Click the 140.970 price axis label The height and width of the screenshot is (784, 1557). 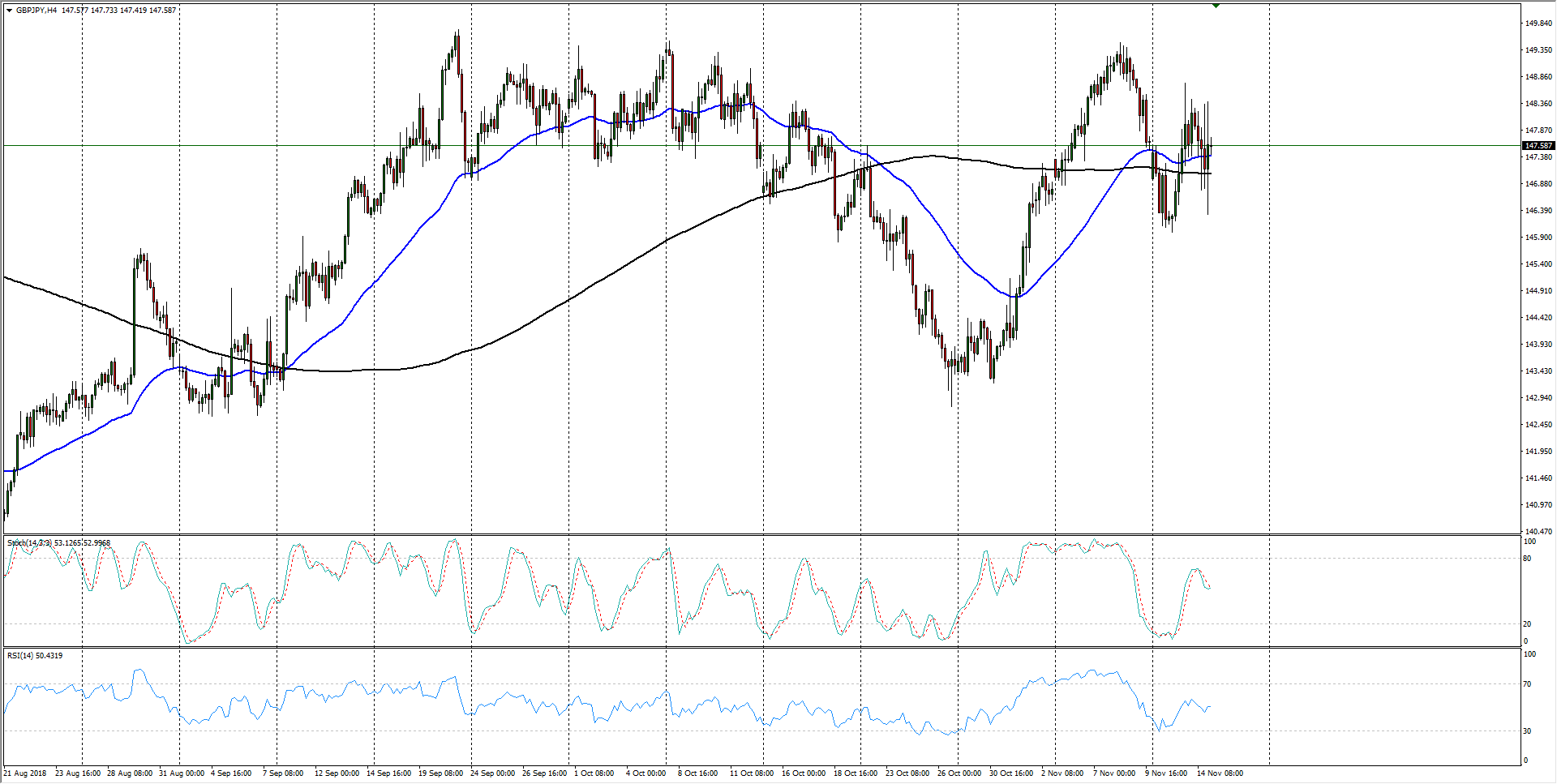(x=1538, y=505)
